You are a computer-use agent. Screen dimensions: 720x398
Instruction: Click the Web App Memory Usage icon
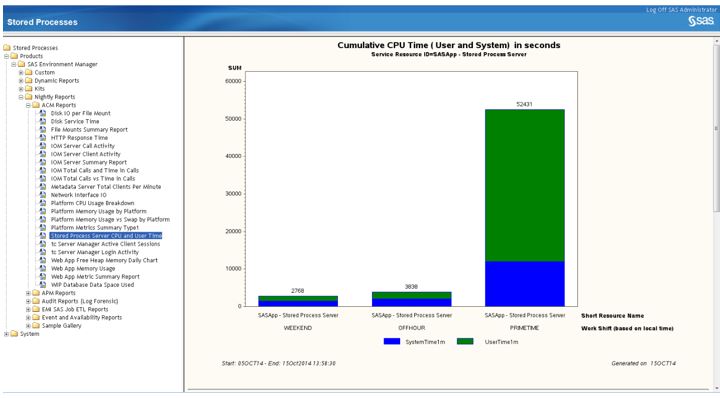[x=43, y=268]
